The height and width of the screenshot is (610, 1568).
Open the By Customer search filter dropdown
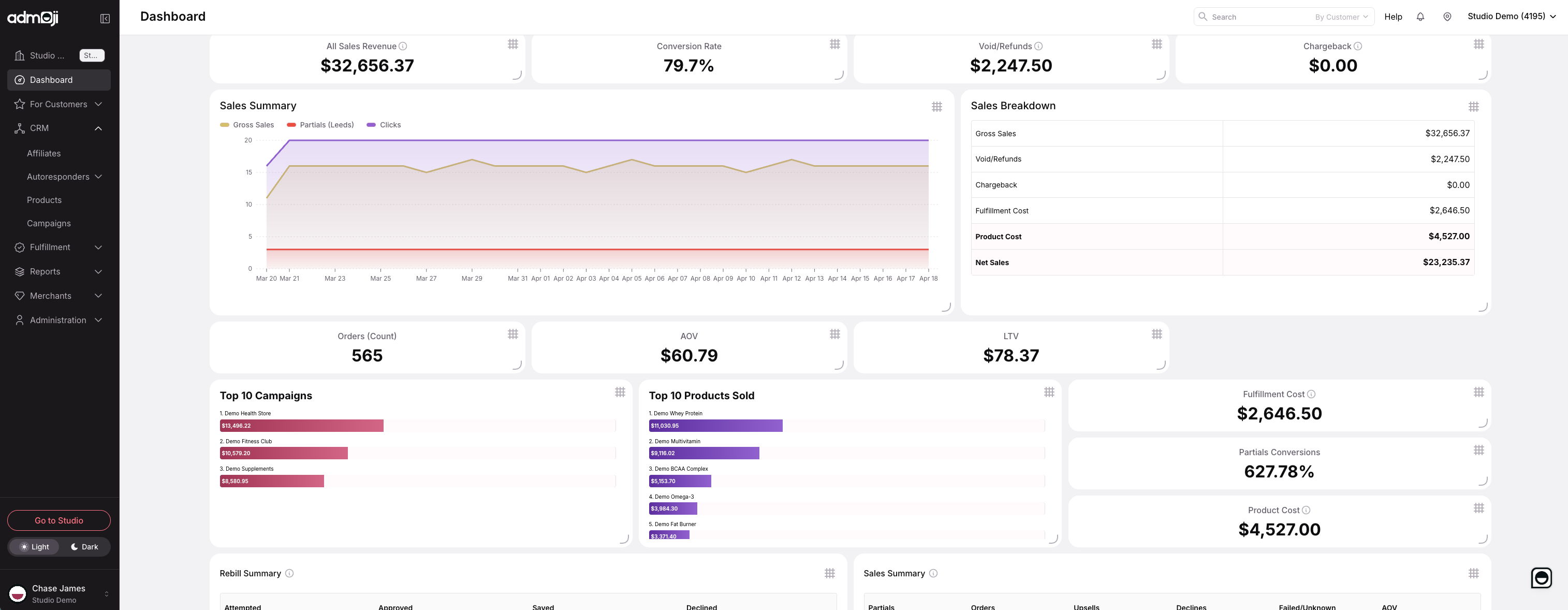point(1342,17)
